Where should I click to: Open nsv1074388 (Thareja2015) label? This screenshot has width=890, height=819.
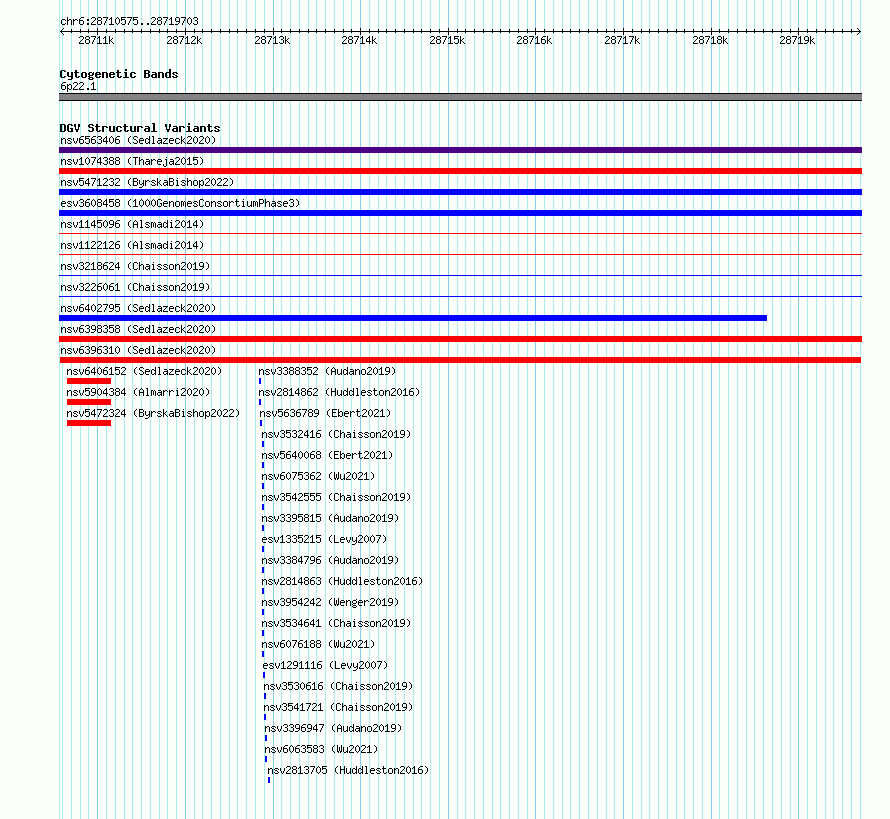tap(132, 161)
